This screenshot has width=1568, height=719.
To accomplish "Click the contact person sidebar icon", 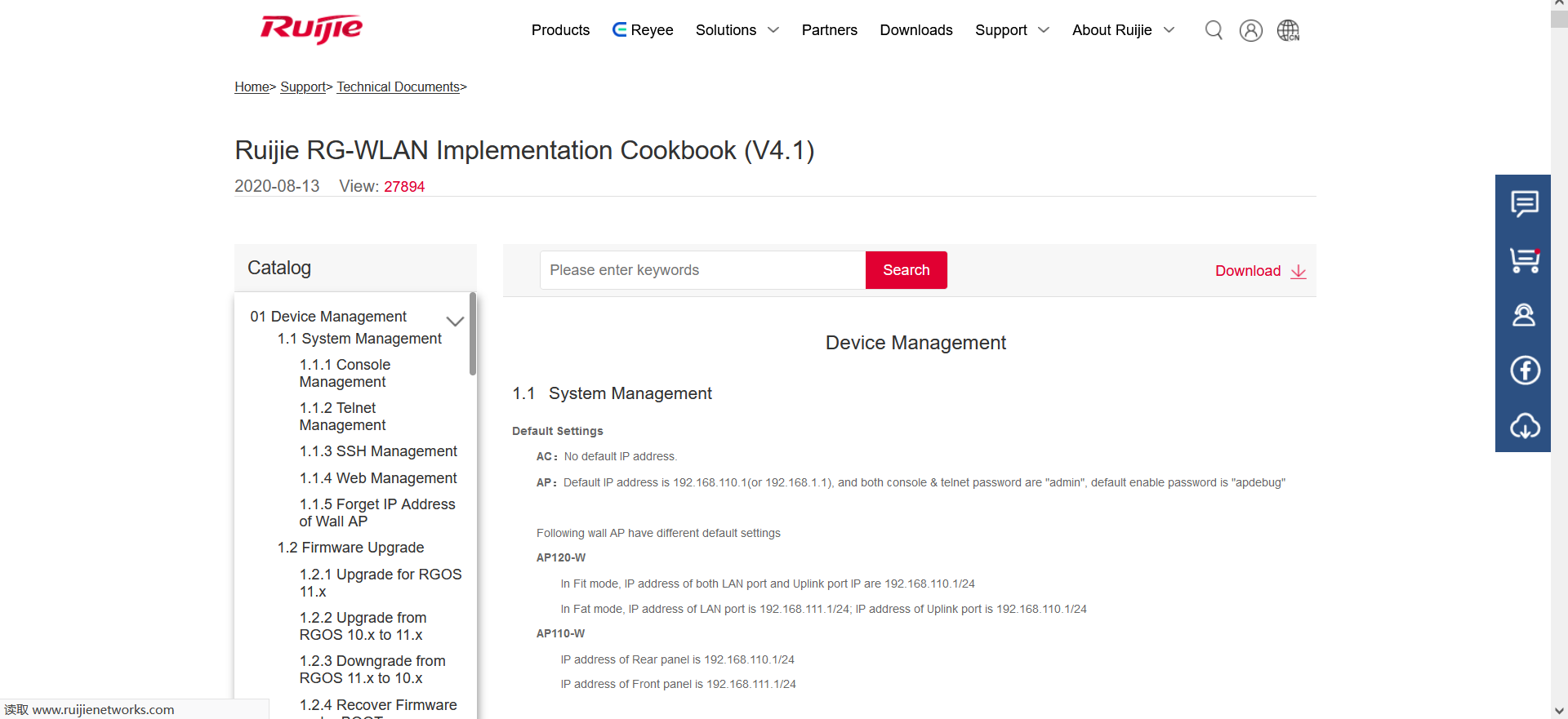I will pyautogui.click(x=1524, y=315).
